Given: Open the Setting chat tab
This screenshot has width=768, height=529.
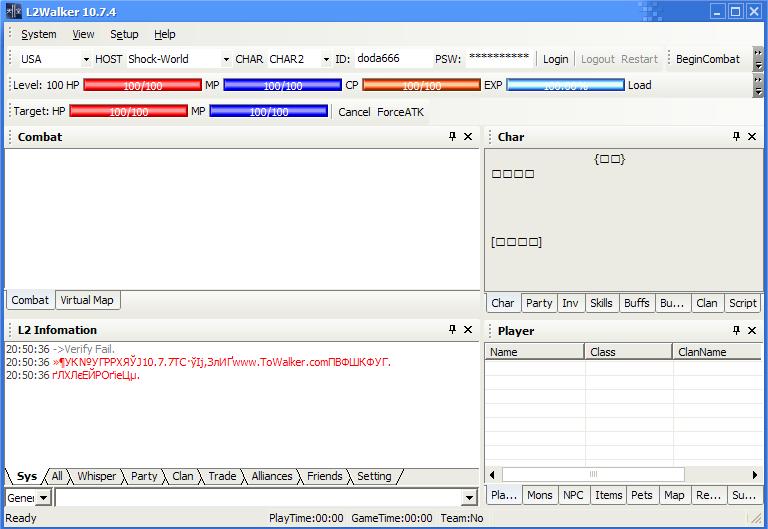Looking at the screenshot, I should (374, 476).
